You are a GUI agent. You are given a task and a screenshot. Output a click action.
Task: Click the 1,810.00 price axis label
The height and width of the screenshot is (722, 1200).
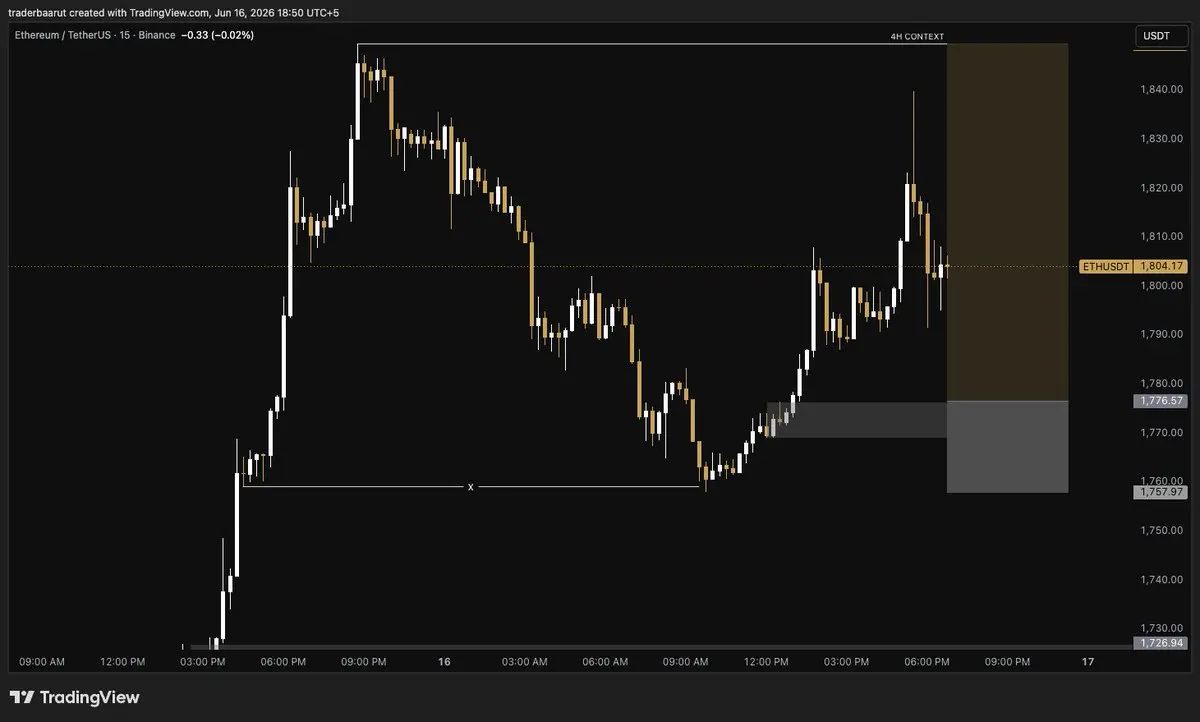coord(1161,237)
